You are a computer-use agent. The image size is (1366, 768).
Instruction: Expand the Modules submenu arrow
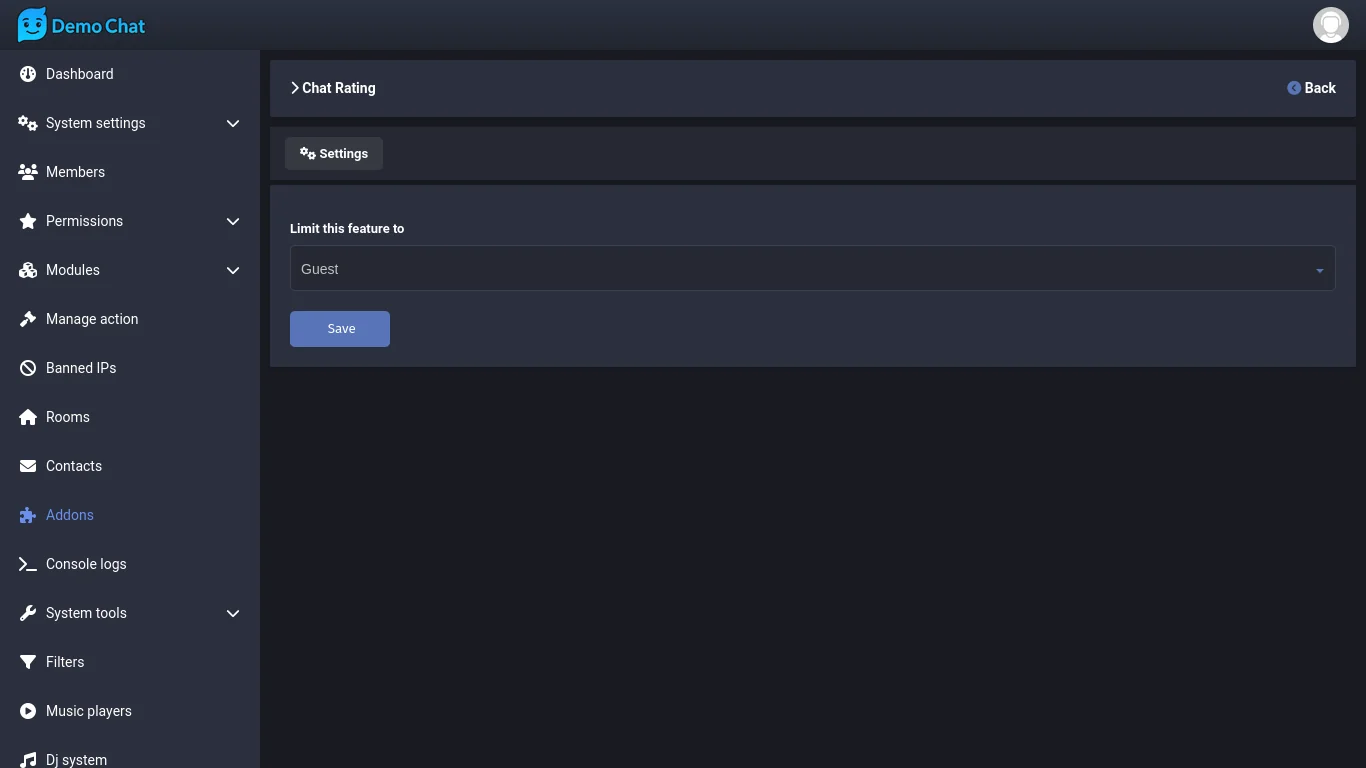coord(233,270)
